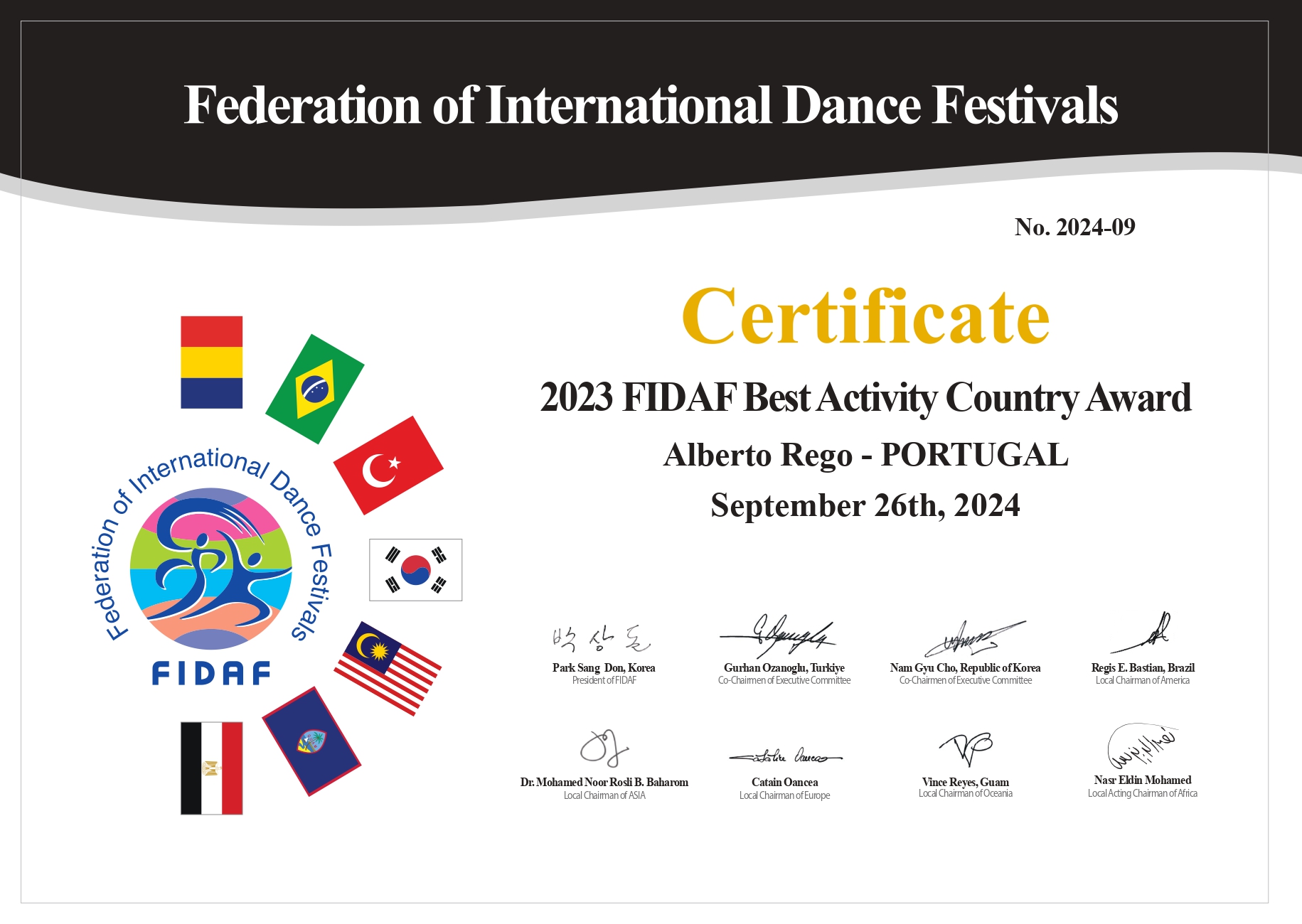Click the name Catain Oancea
The image size is (1302, 924).
[785, 782]
